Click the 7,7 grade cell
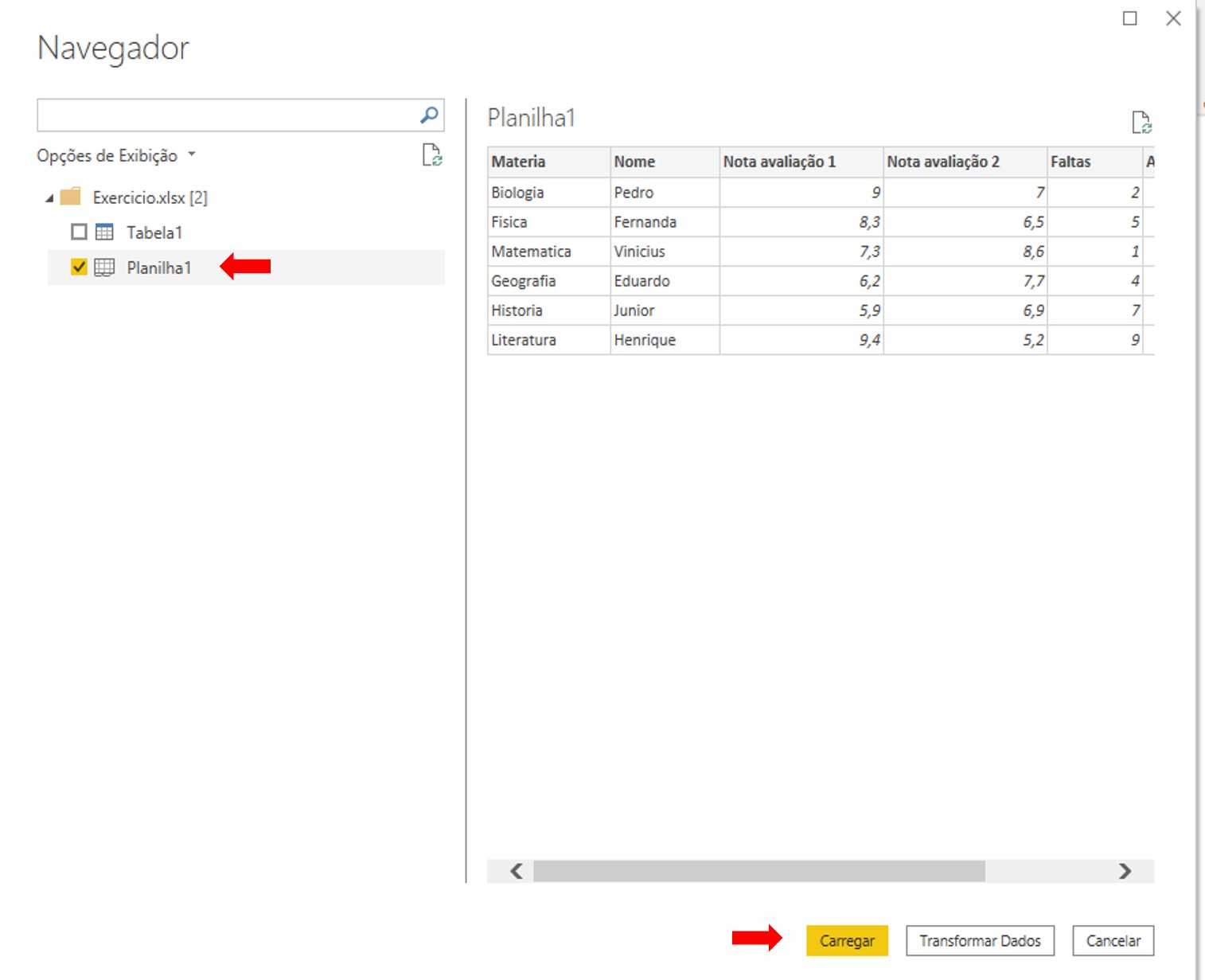This screenshot has width=1205, height=980. (x=965, y=281)
